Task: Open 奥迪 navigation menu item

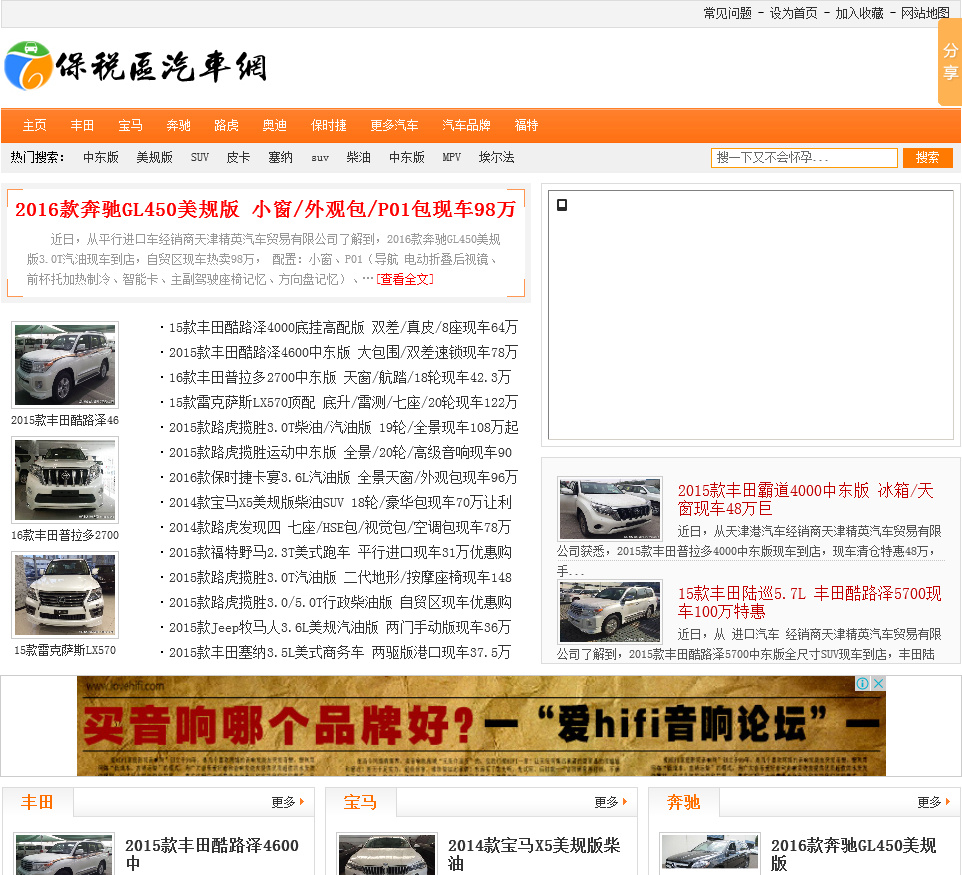Action: click(274, 125)
